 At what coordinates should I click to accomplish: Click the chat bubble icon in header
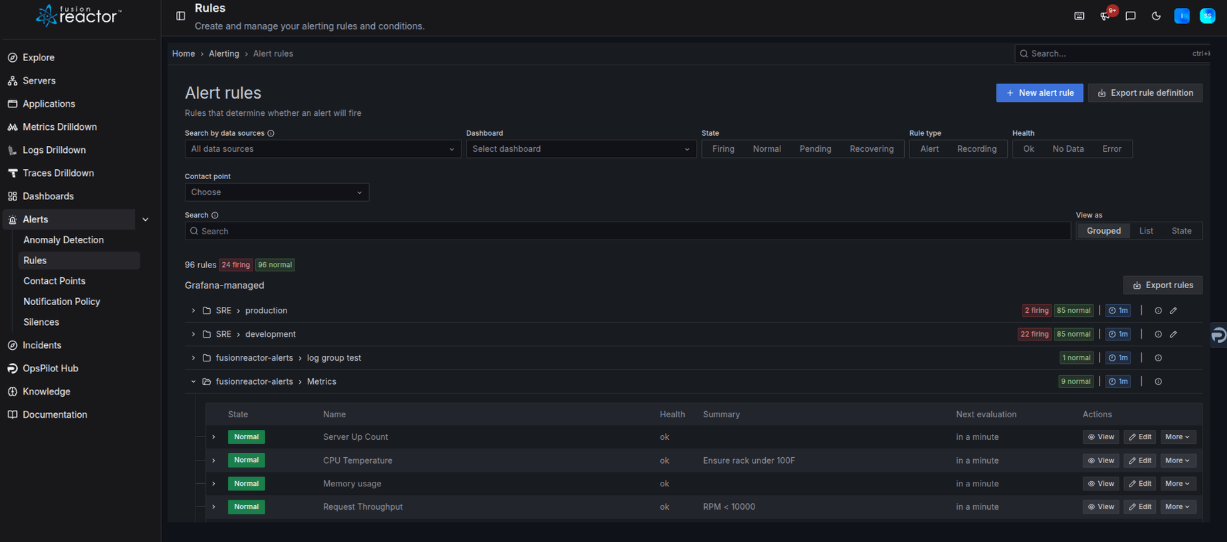[1130, 16]
